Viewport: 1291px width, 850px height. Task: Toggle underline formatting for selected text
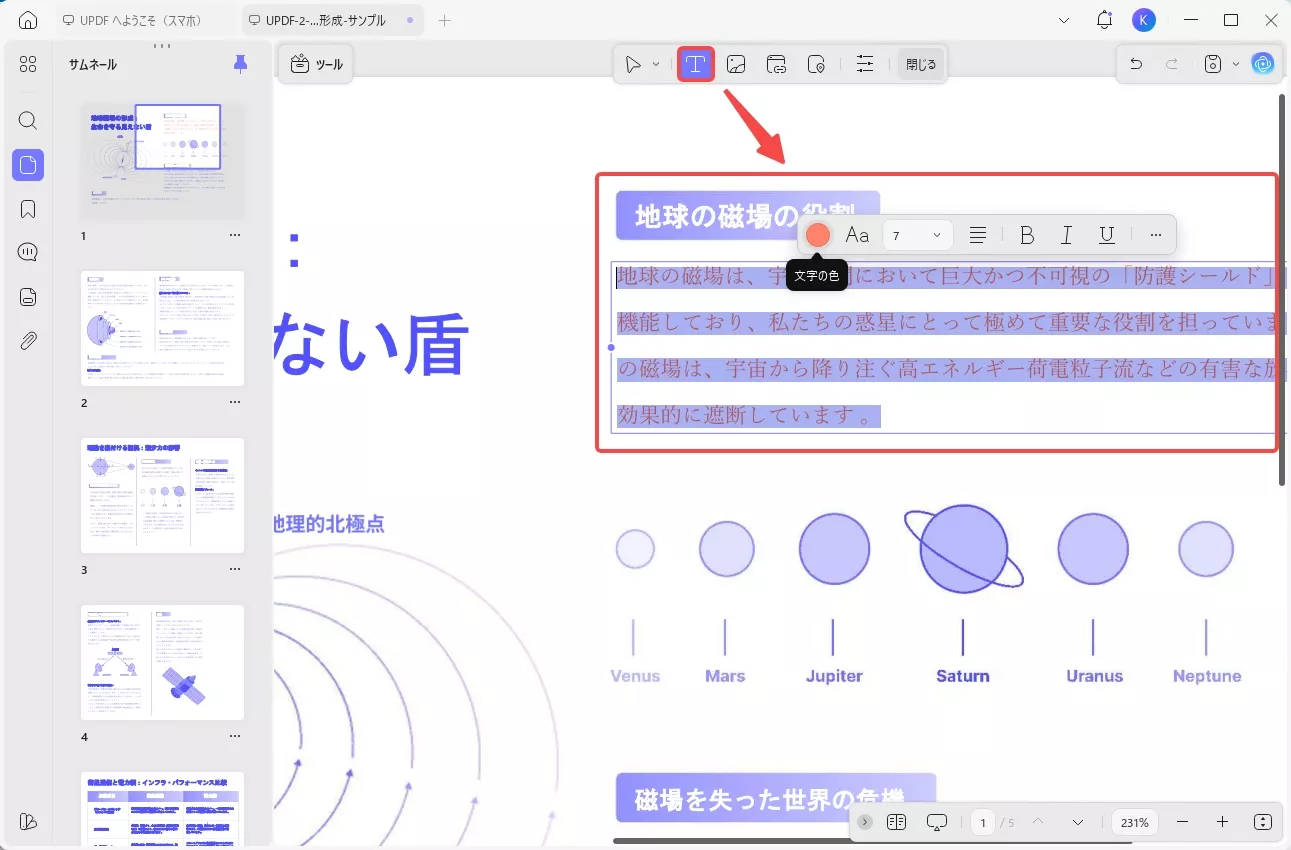[x=1107, y=235]
